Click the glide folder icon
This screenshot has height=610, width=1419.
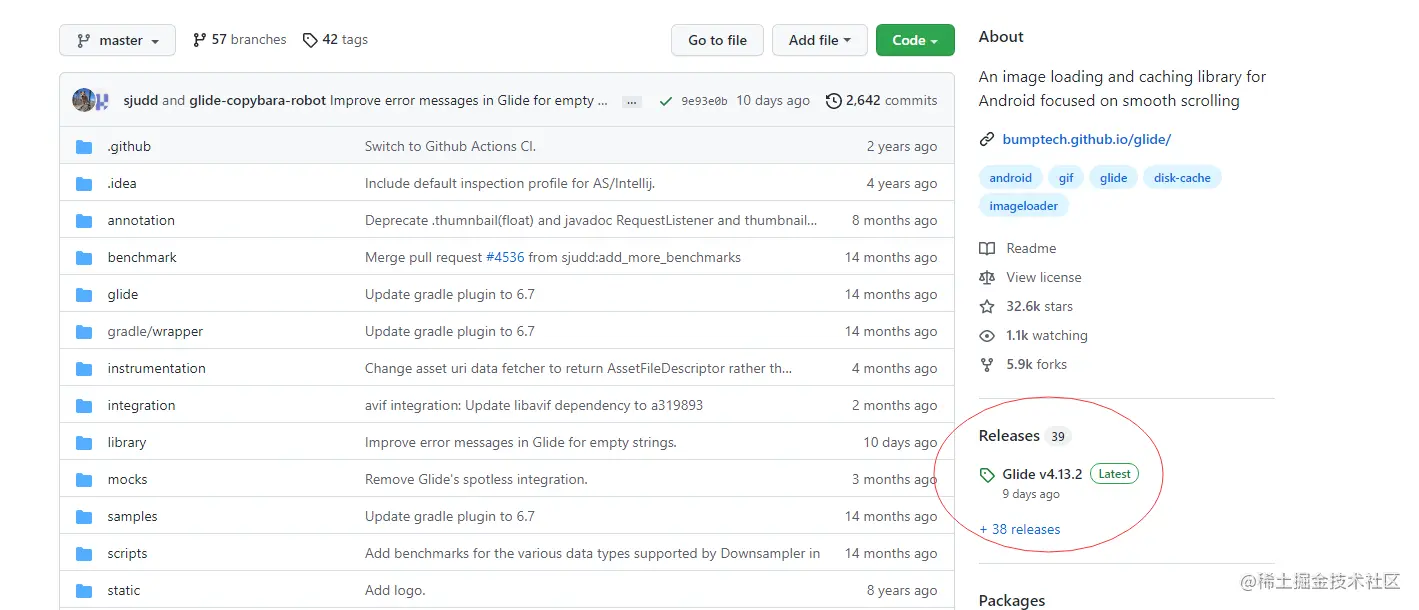84,295
